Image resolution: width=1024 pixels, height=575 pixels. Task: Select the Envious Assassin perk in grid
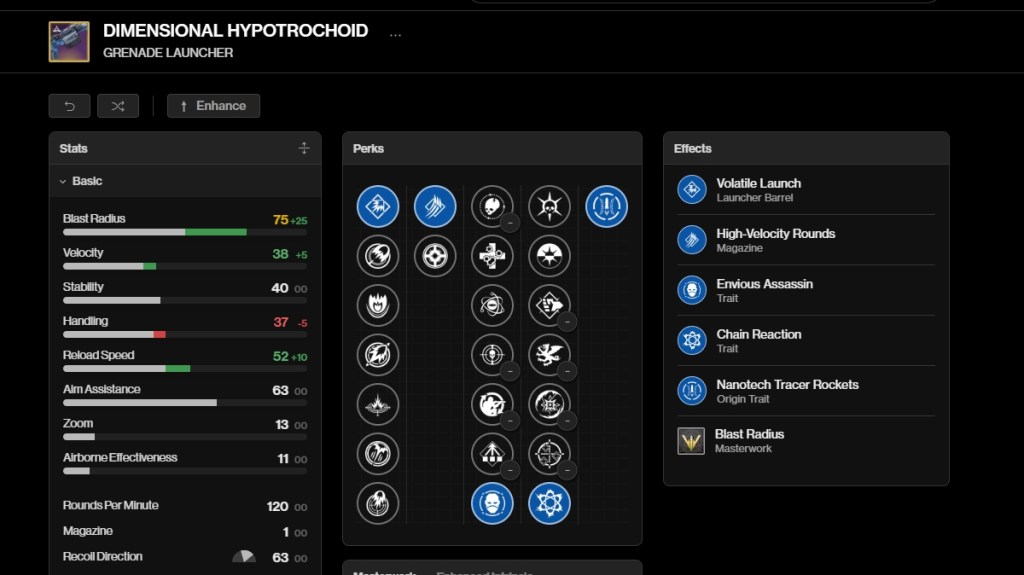click(492, 503)
